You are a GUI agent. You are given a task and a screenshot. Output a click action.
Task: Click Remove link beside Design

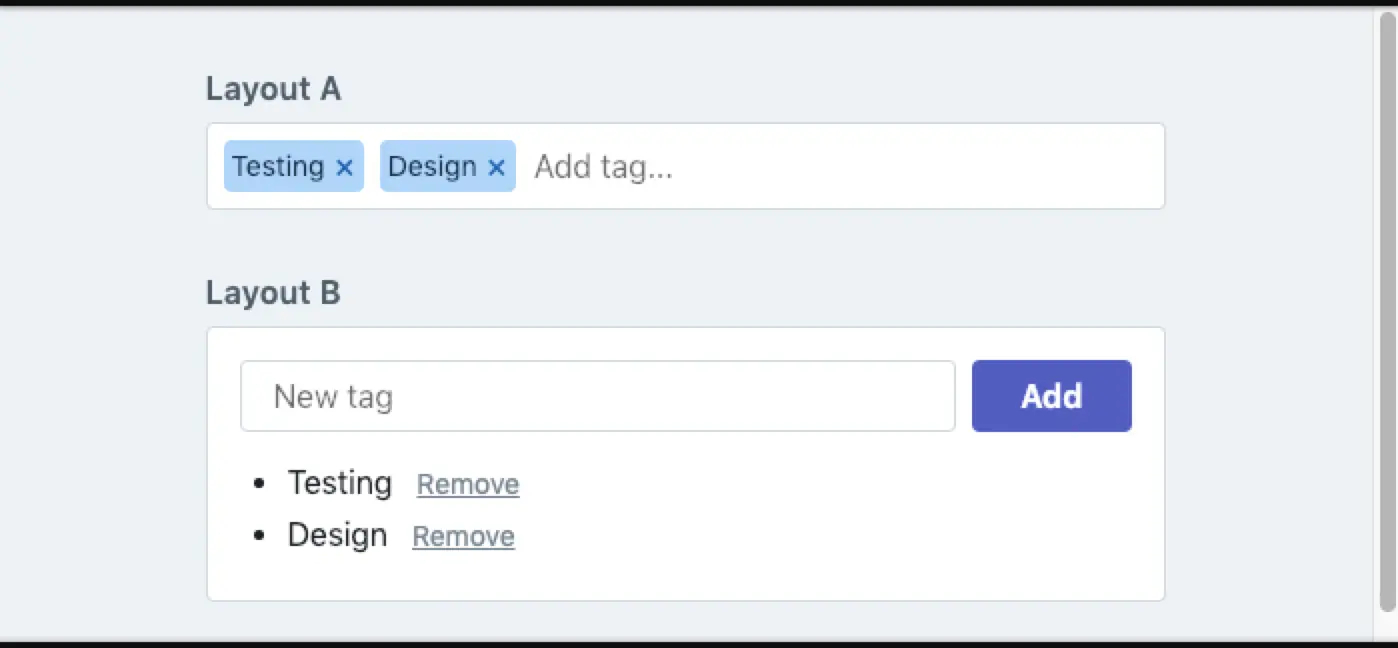tap(464, 536)
